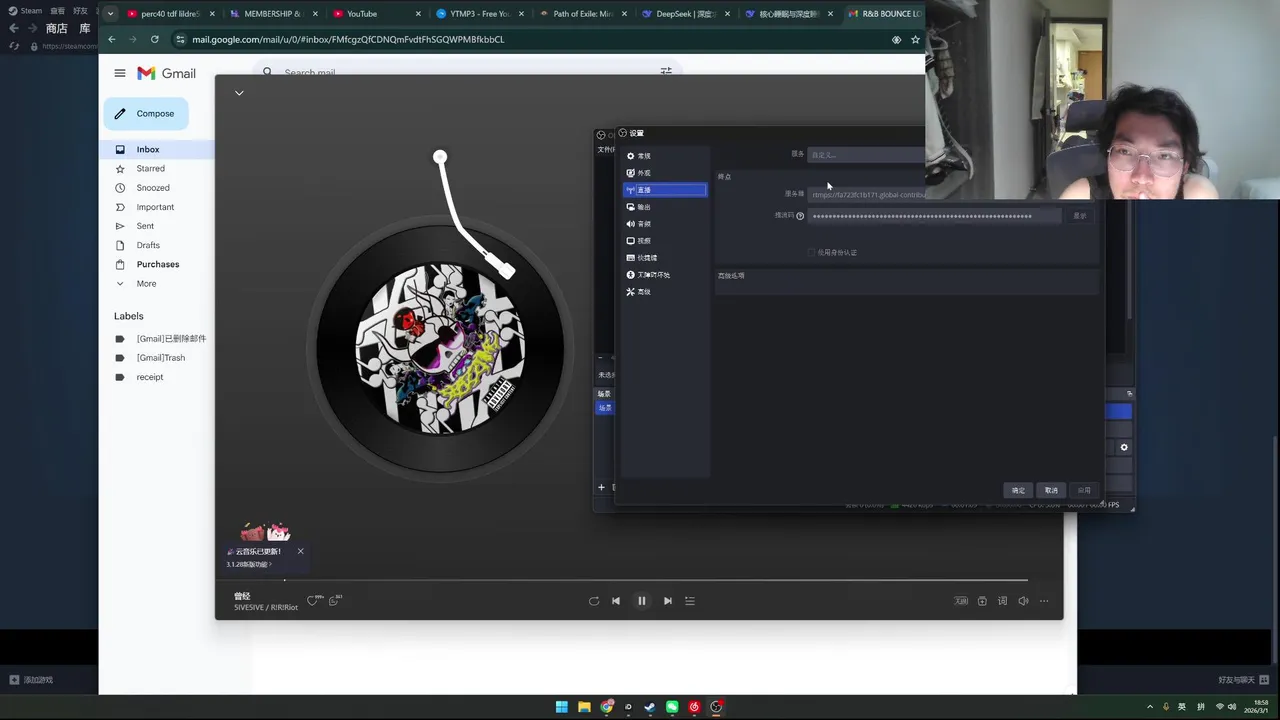The width and height of the screenshot is (1280, 720).
Task: Pause the current song in music player
Action: click(642, 601)
